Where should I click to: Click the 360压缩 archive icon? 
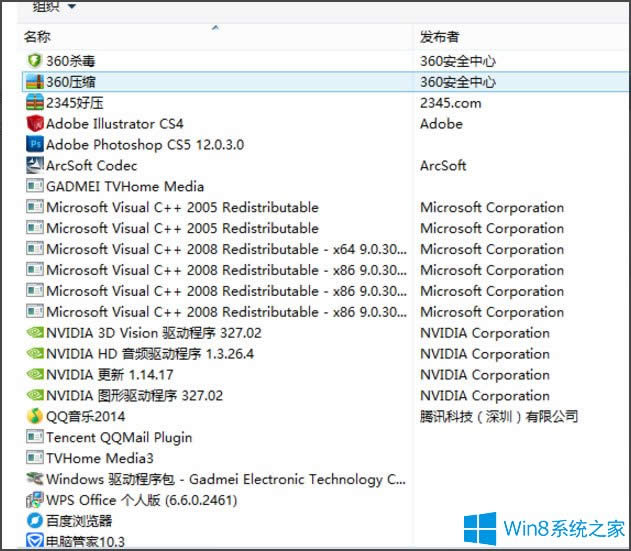click(34, 82)
